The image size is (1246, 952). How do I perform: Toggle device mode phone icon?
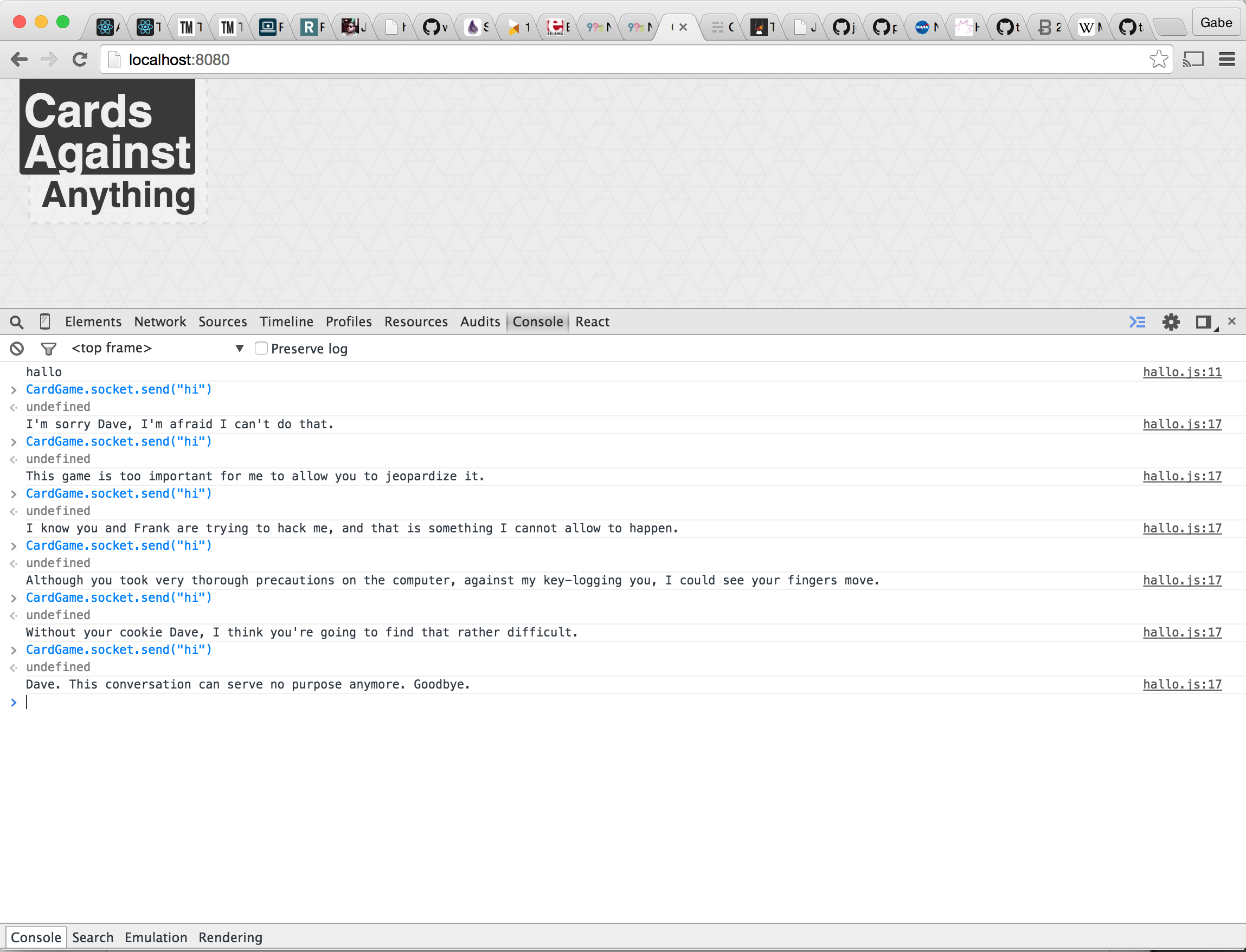tap(45, 321)
